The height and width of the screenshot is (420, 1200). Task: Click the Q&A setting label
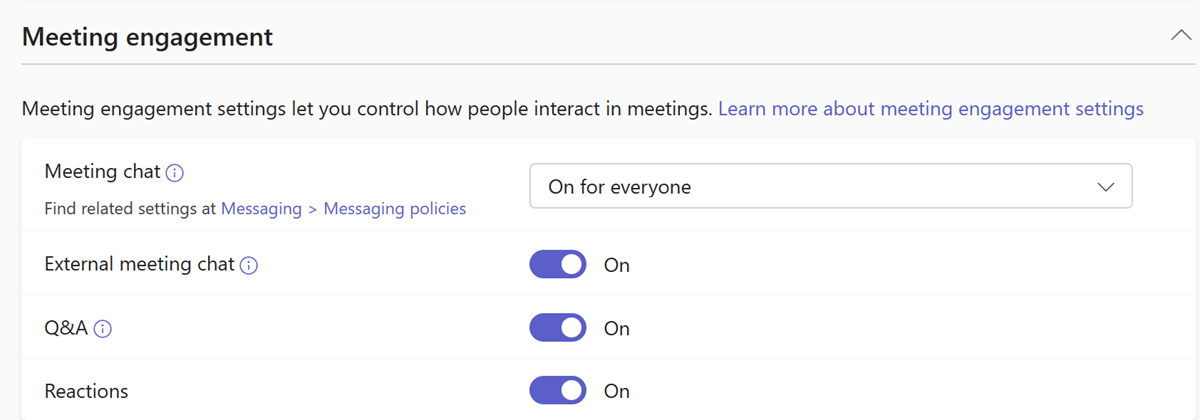point(66,328)
